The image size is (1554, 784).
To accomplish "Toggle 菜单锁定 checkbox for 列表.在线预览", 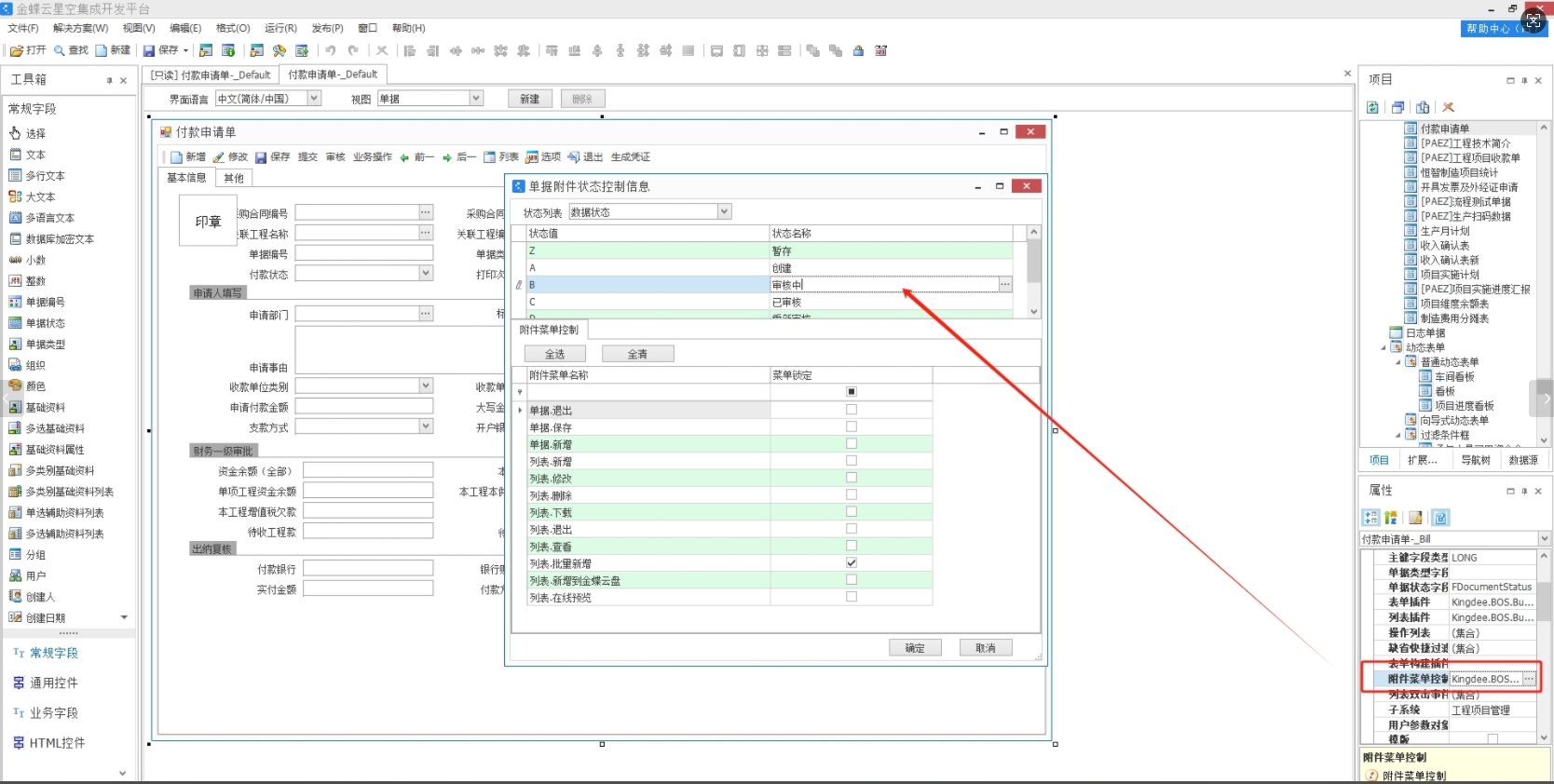I will point(851,597).
